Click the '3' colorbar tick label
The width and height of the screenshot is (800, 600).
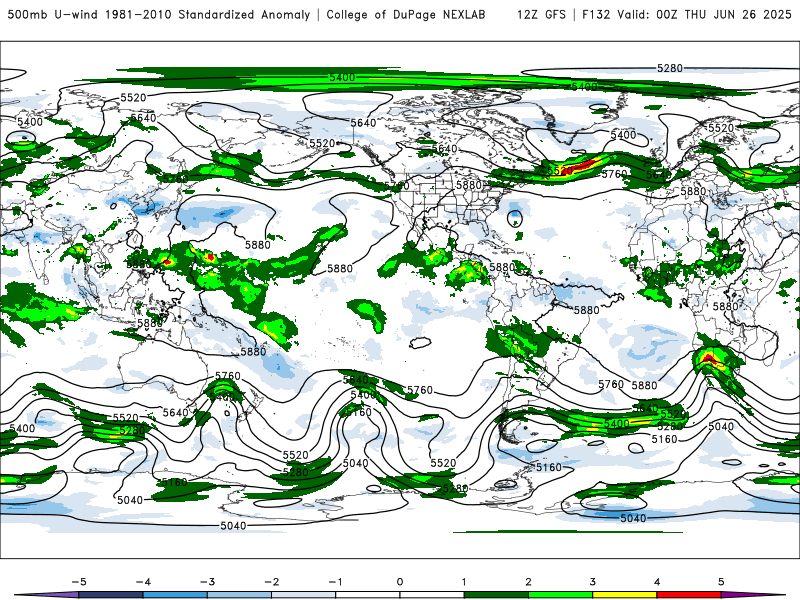click(593, 582)
